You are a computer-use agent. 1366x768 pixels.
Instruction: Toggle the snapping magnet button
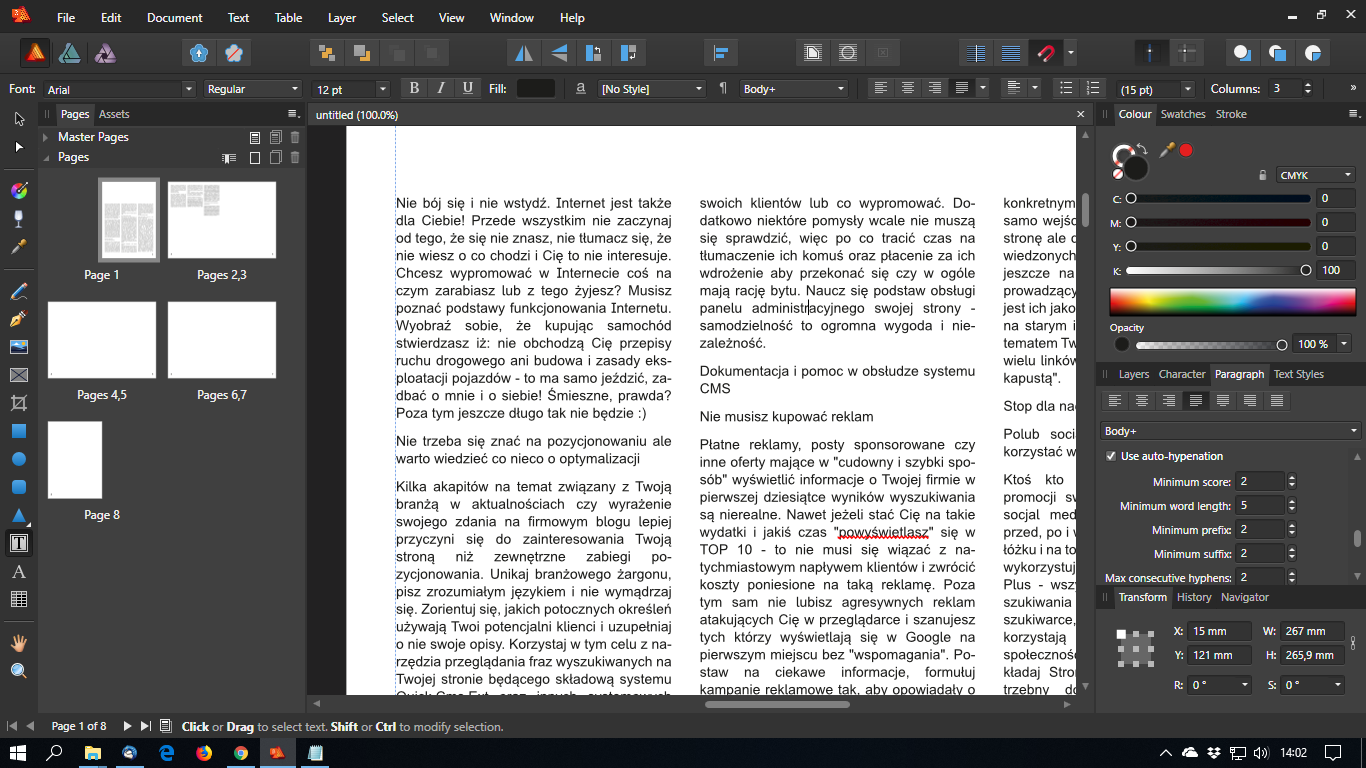coord(1046,53)
